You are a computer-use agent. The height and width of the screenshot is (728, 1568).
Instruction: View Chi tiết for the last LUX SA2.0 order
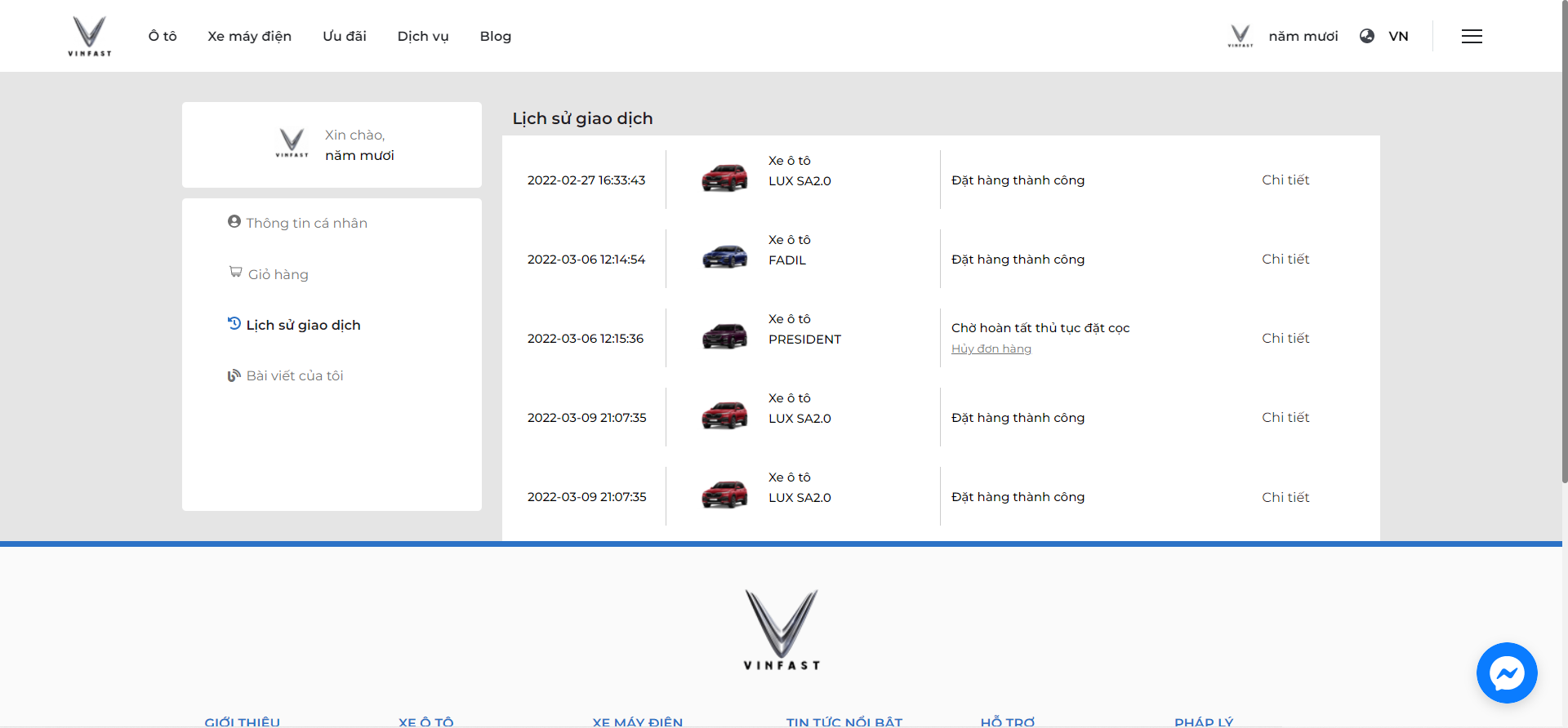(1285, 497)
